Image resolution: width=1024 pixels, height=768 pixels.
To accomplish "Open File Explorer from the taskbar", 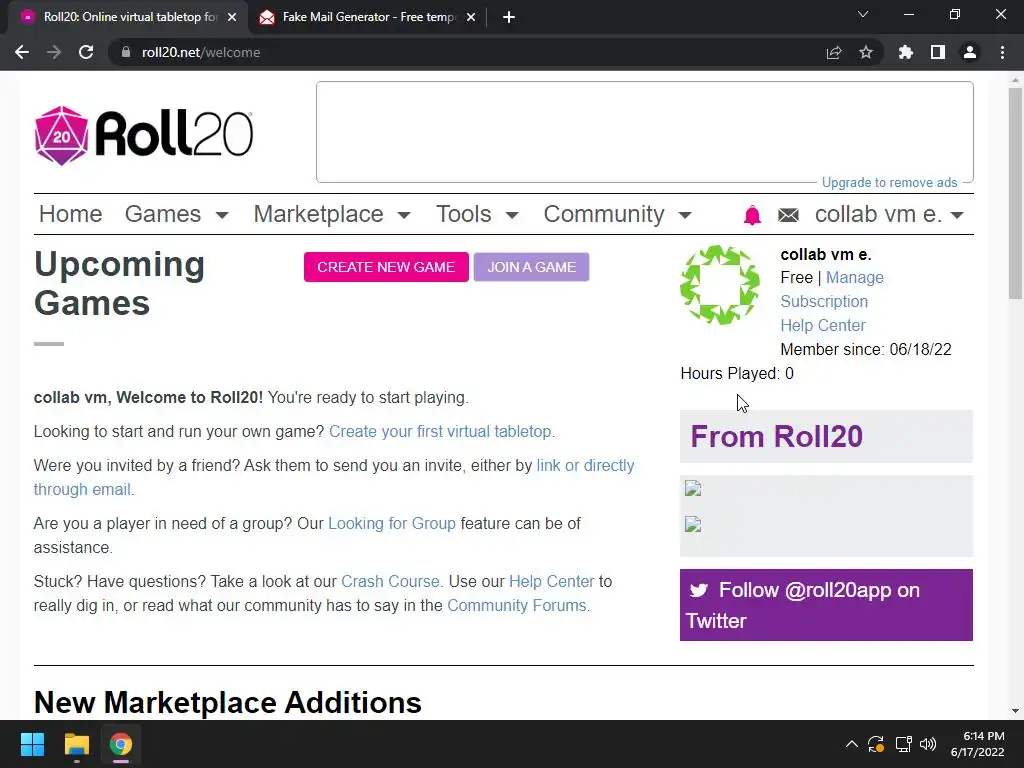I will tap(76, 744).
